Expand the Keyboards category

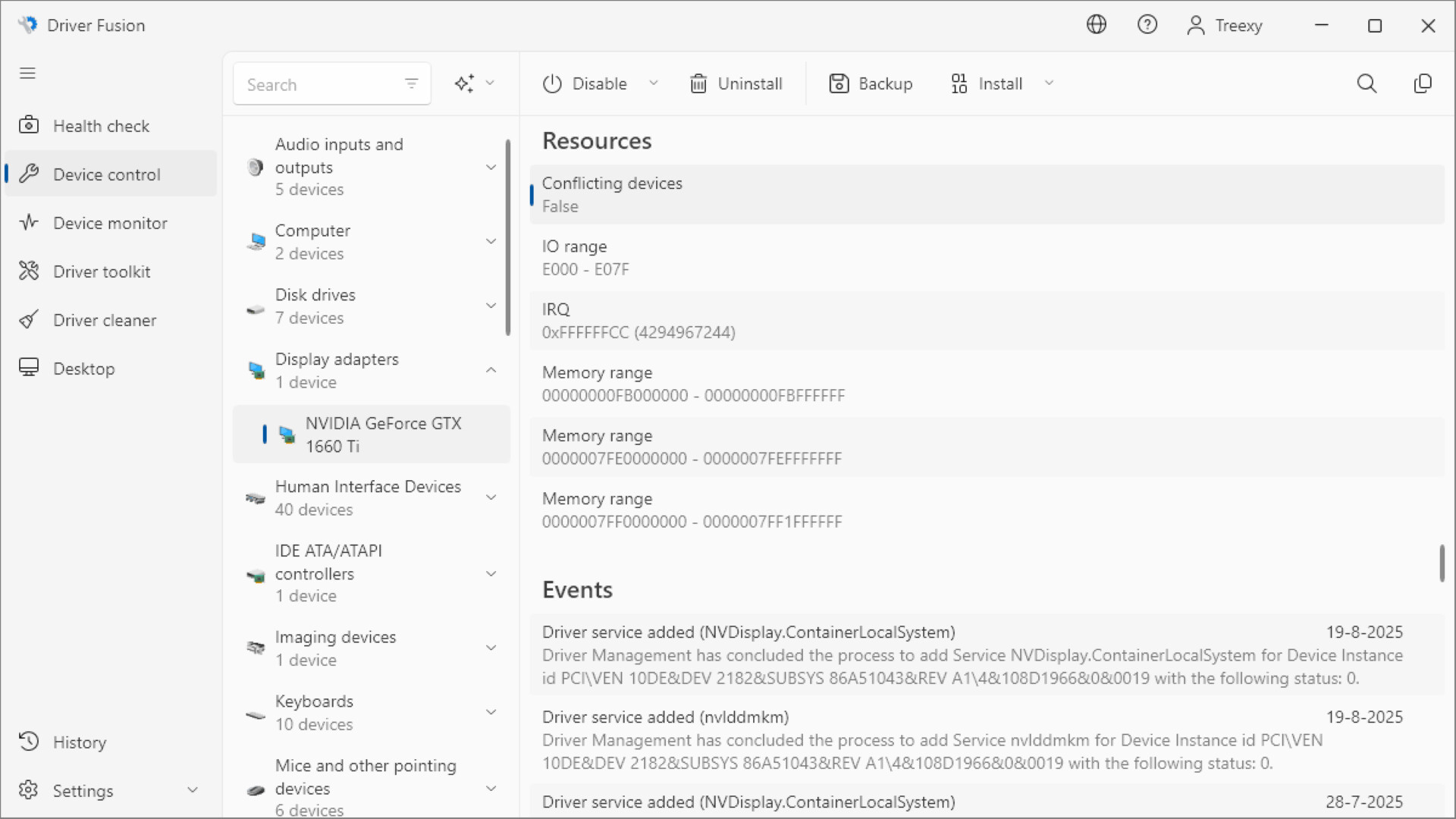tap(491, 711)
